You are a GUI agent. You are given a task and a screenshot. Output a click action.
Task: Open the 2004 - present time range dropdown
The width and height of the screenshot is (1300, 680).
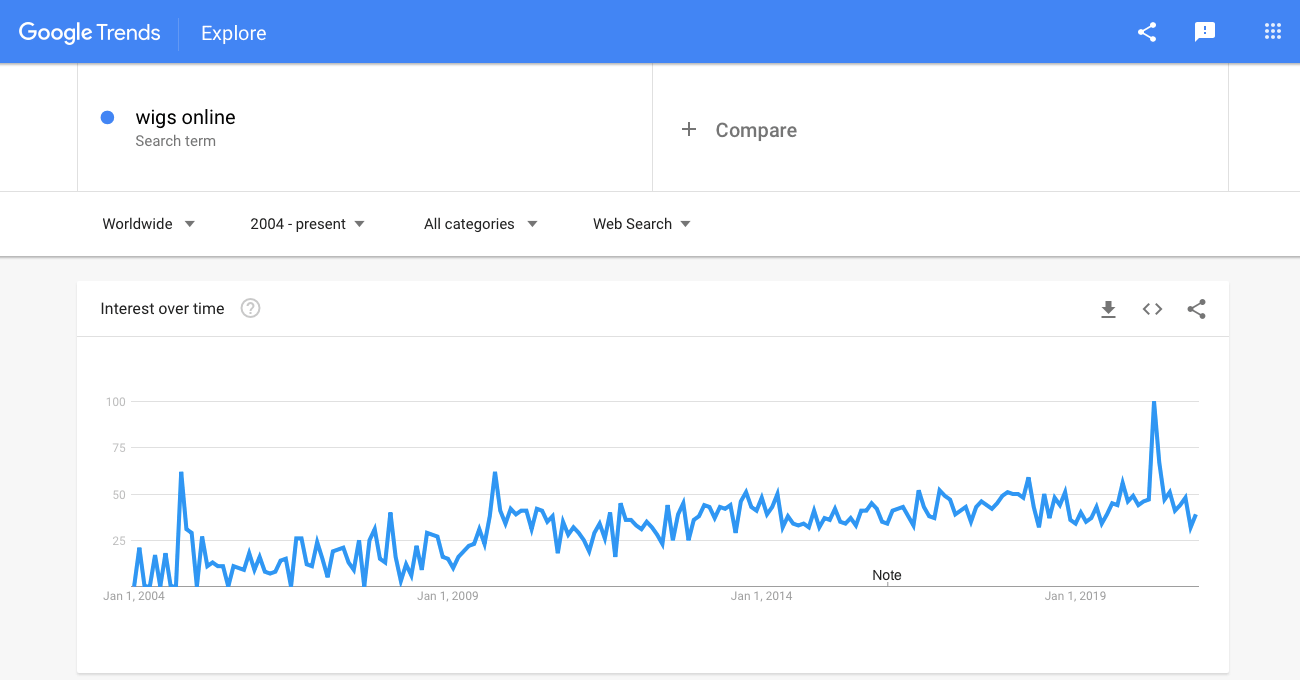click(x=308, y=224)
